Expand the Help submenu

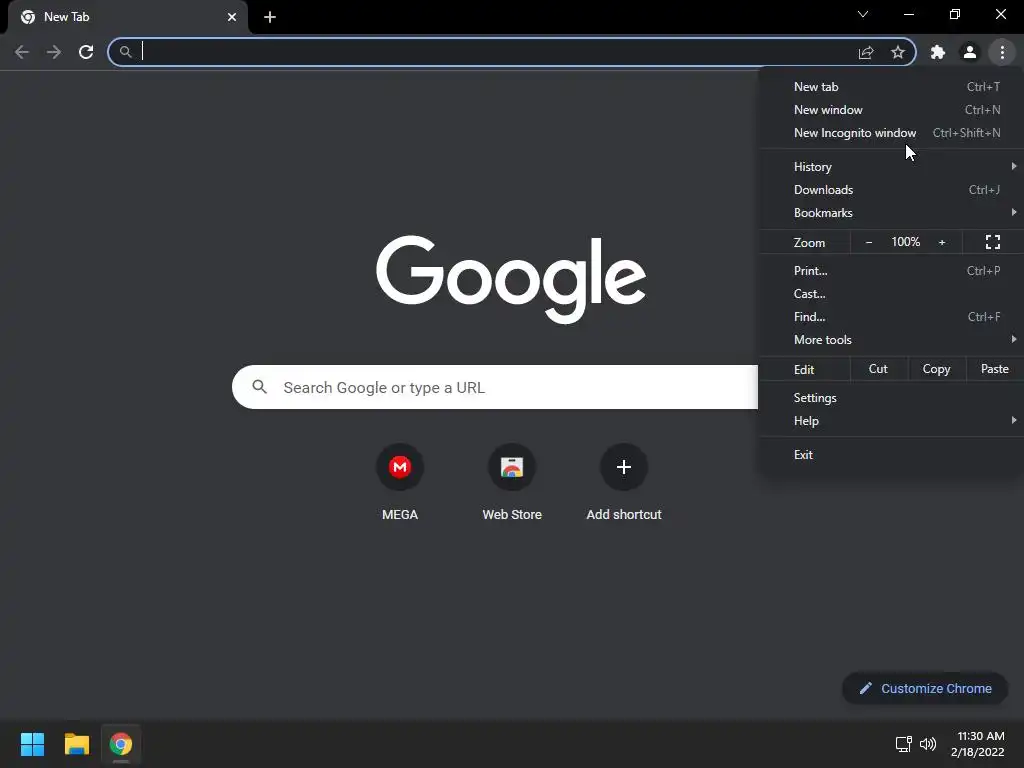[891, 421]
